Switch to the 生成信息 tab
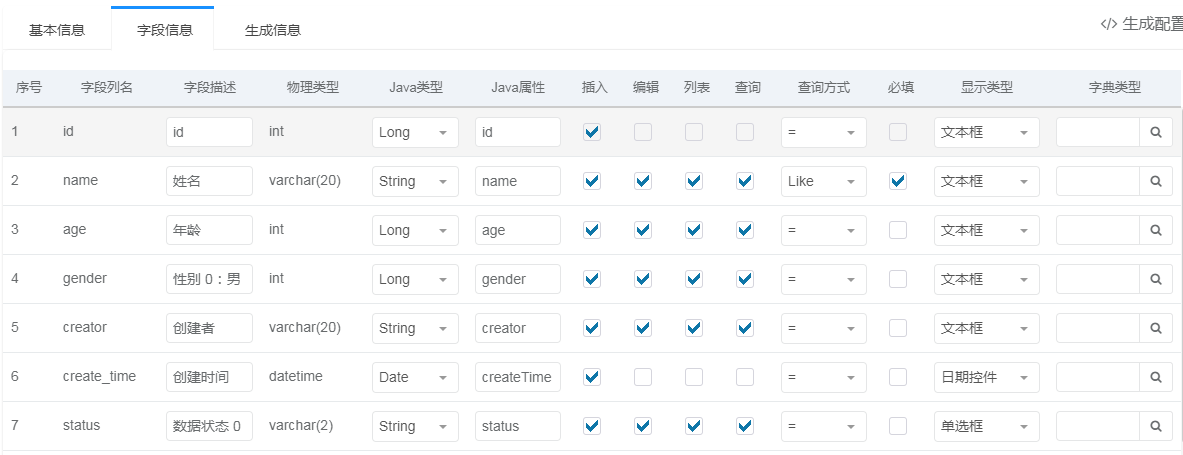The width and height of the screenshot is (1183, 455). (273, 29)
